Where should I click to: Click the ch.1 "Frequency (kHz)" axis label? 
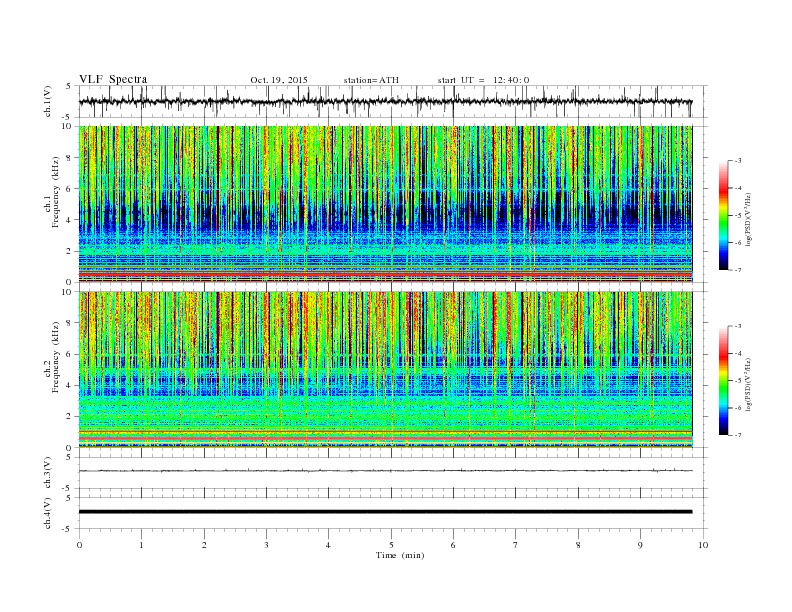tap(55, 192)
